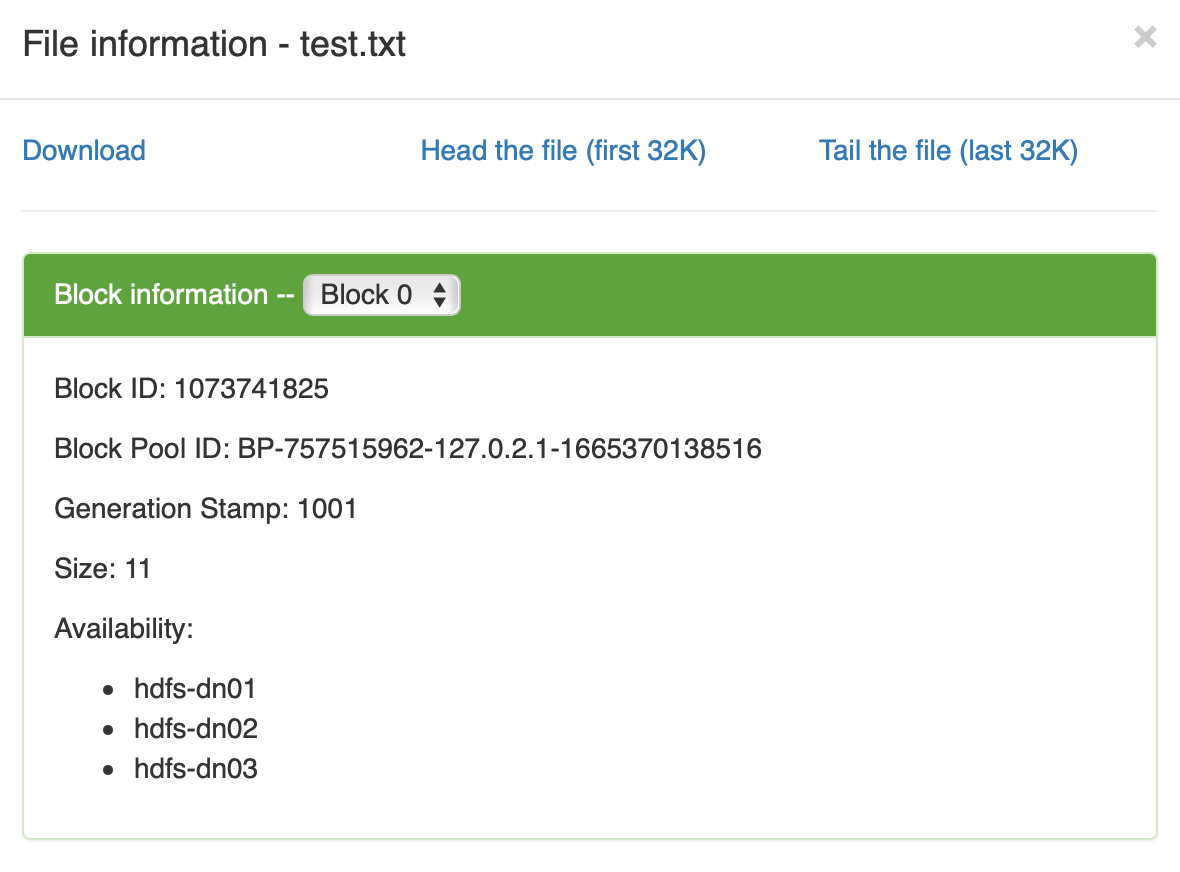Screen dimensions: 1180x872
Task: Click the Download link
Action: [84, 151]
